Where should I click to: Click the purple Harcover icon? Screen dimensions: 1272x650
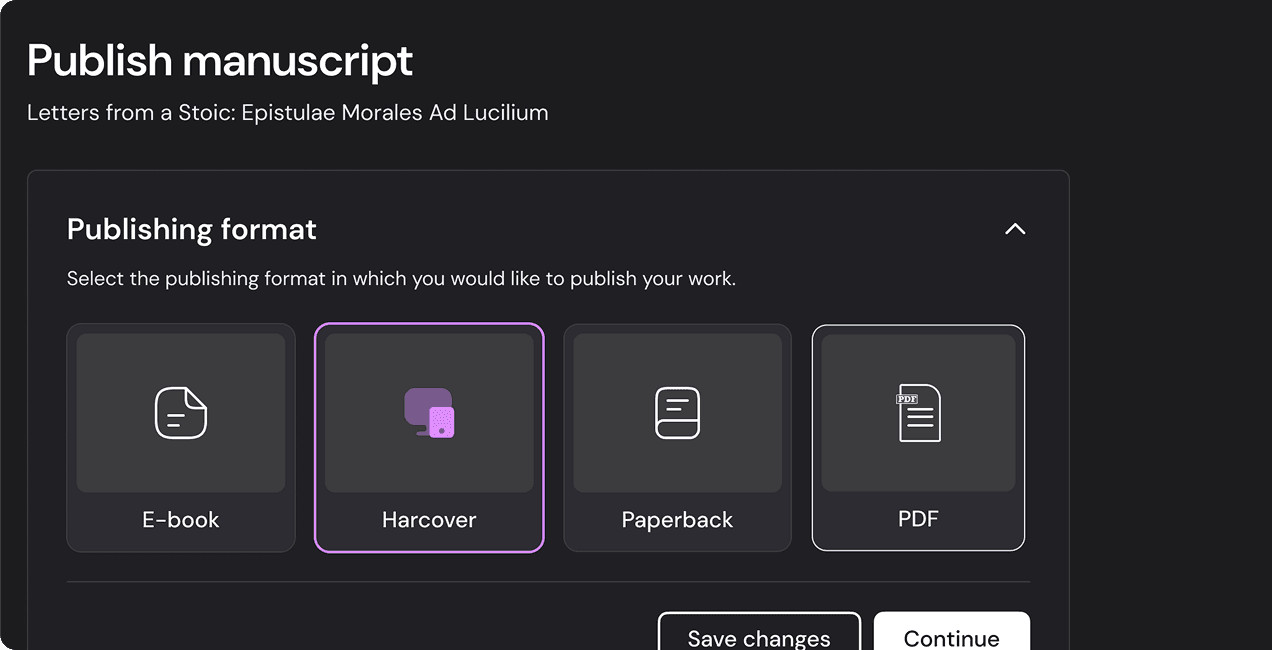pyautogui.click(x=429, y=412)
